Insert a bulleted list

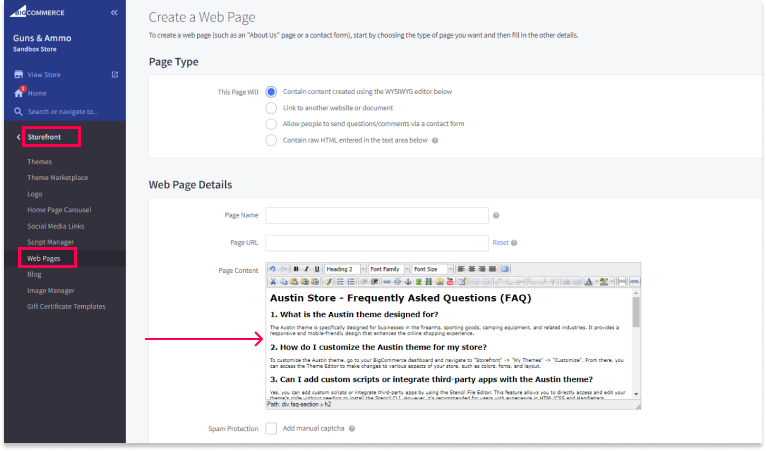pos(340,281)
